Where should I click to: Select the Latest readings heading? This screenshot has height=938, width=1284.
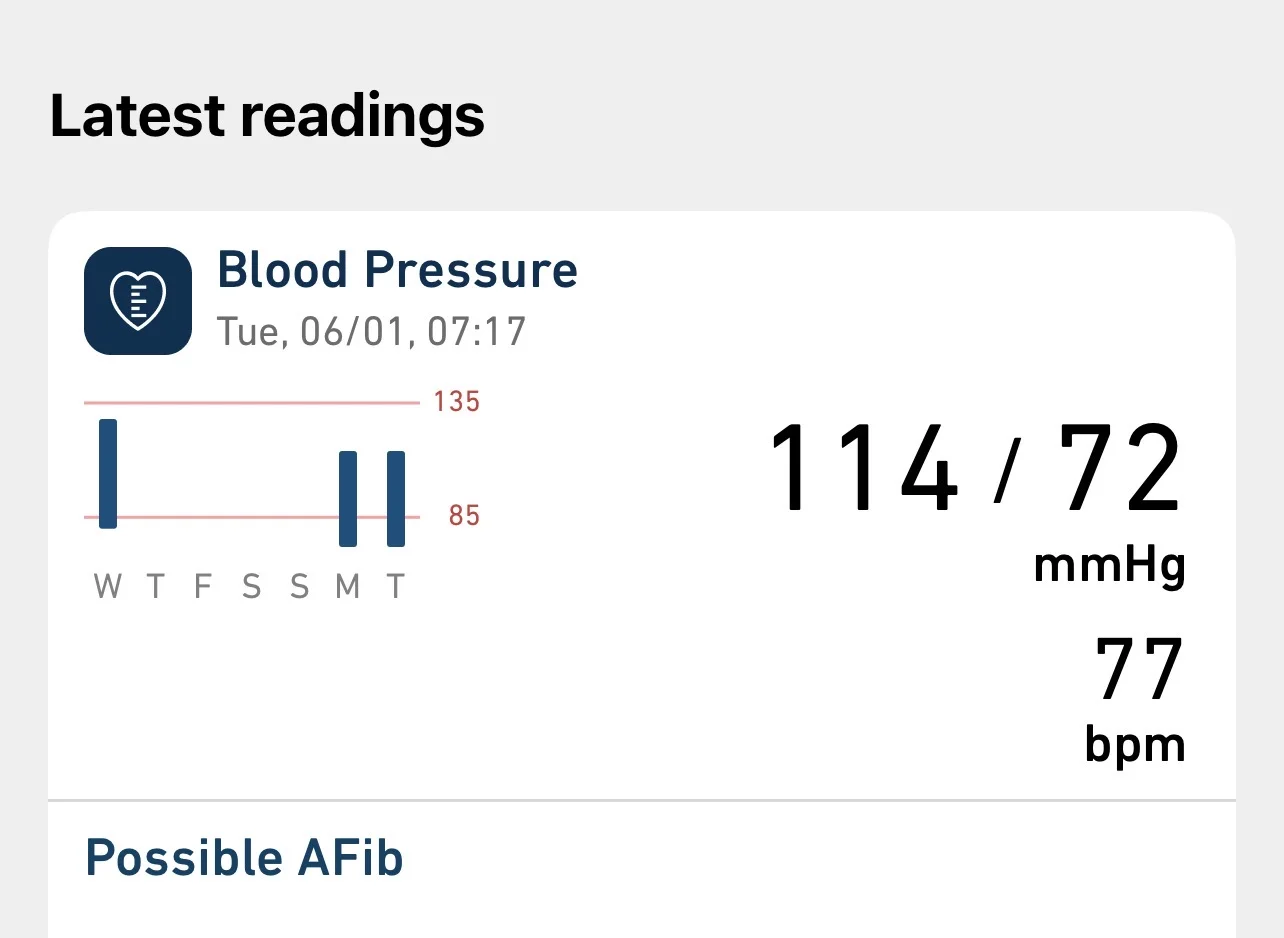point(267,116)
